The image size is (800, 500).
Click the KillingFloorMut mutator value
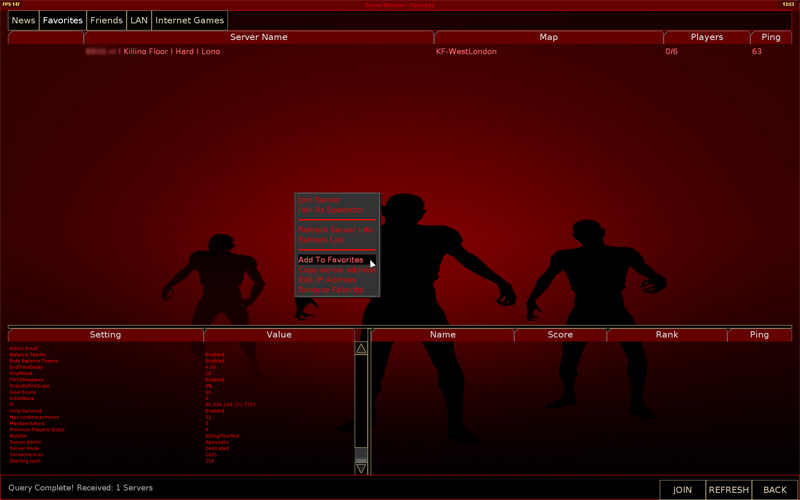pos(222,436)
